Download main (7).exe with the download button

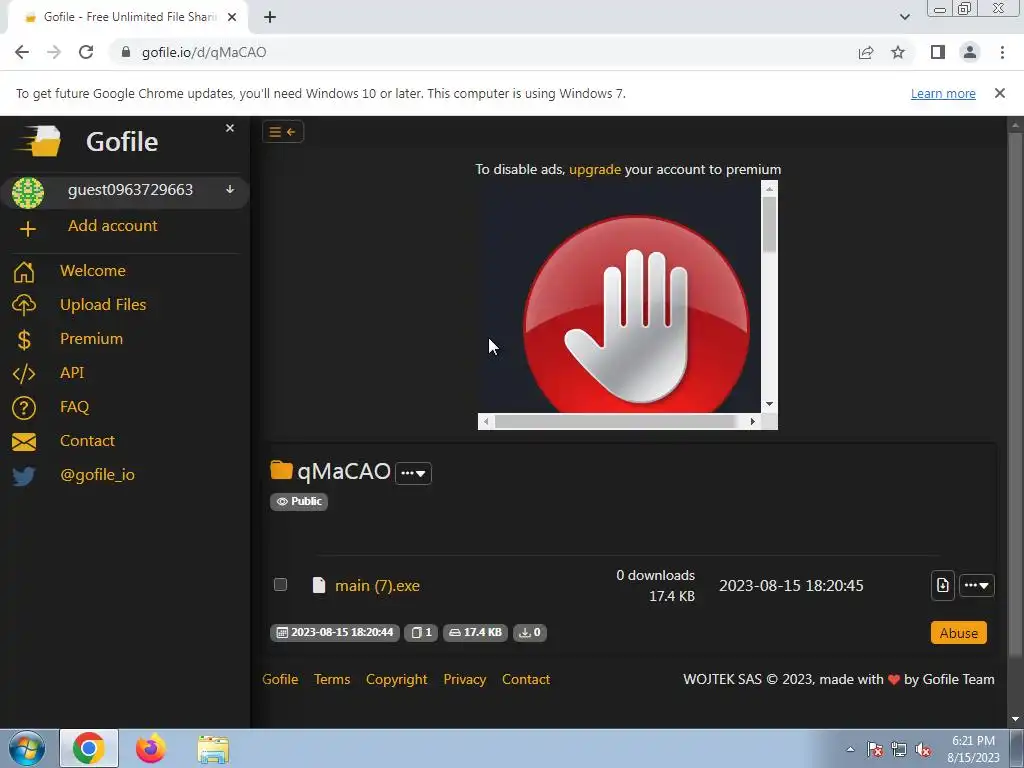click(x=942, y=585)
